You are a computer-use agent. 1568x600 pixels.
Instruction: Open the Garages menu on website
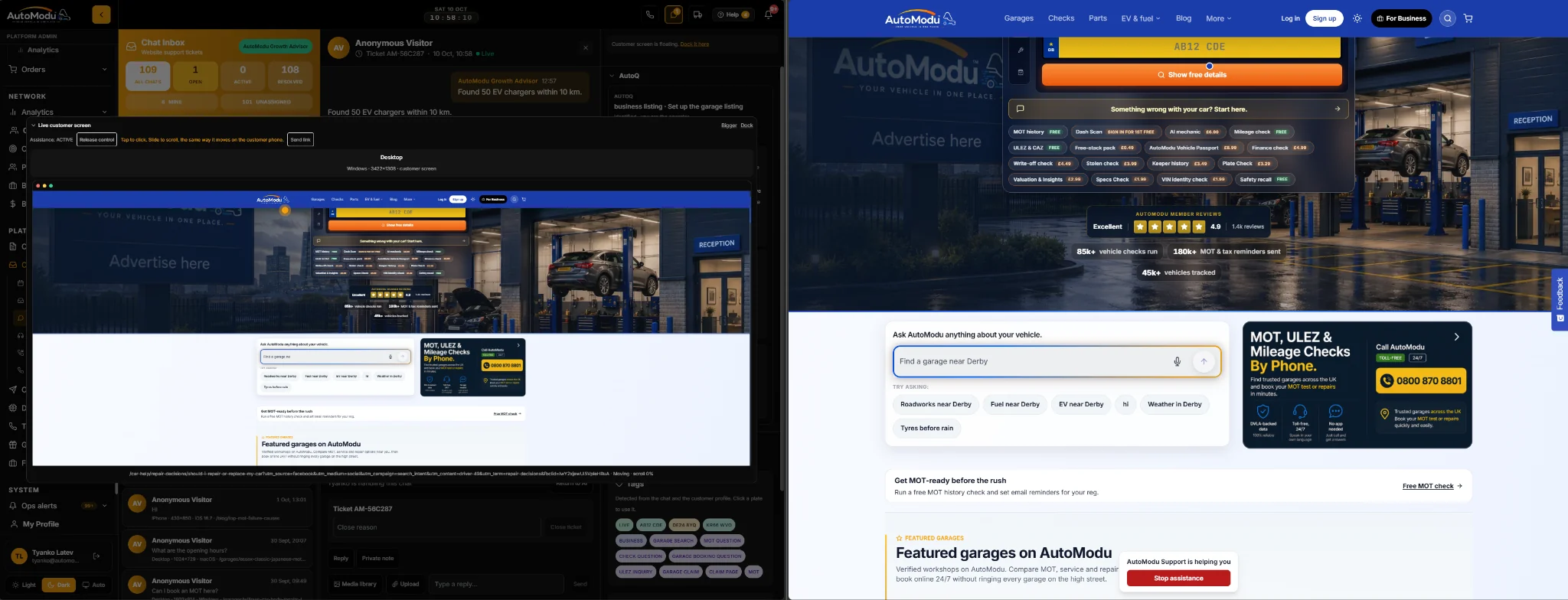[x=1019, y=18]
